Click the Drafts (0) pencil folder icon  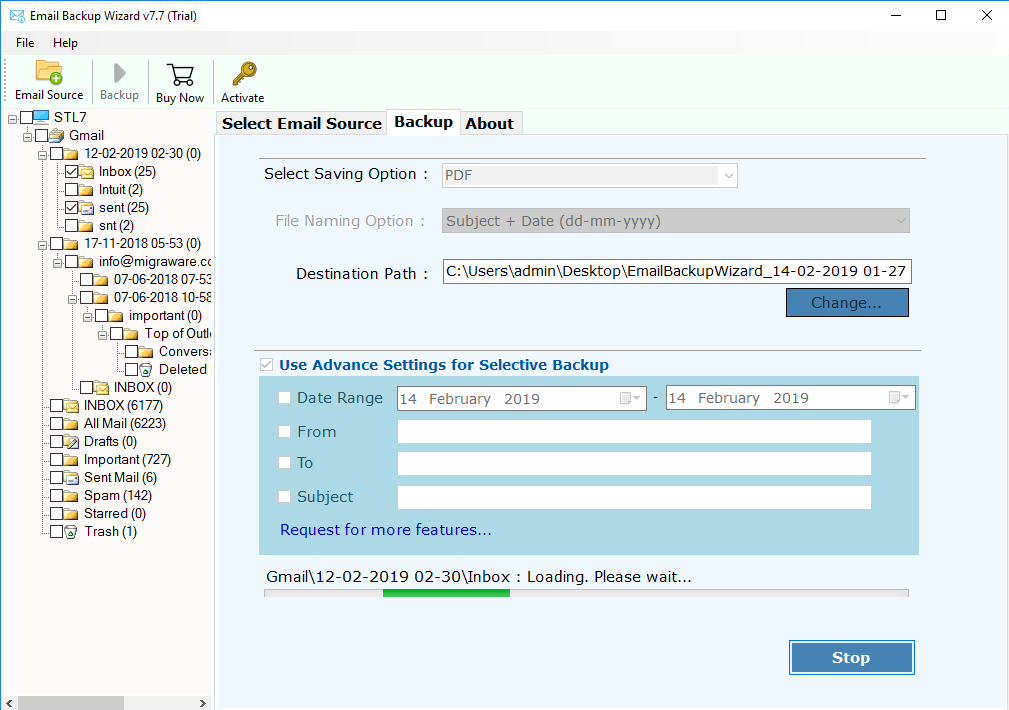pos(71,442)
